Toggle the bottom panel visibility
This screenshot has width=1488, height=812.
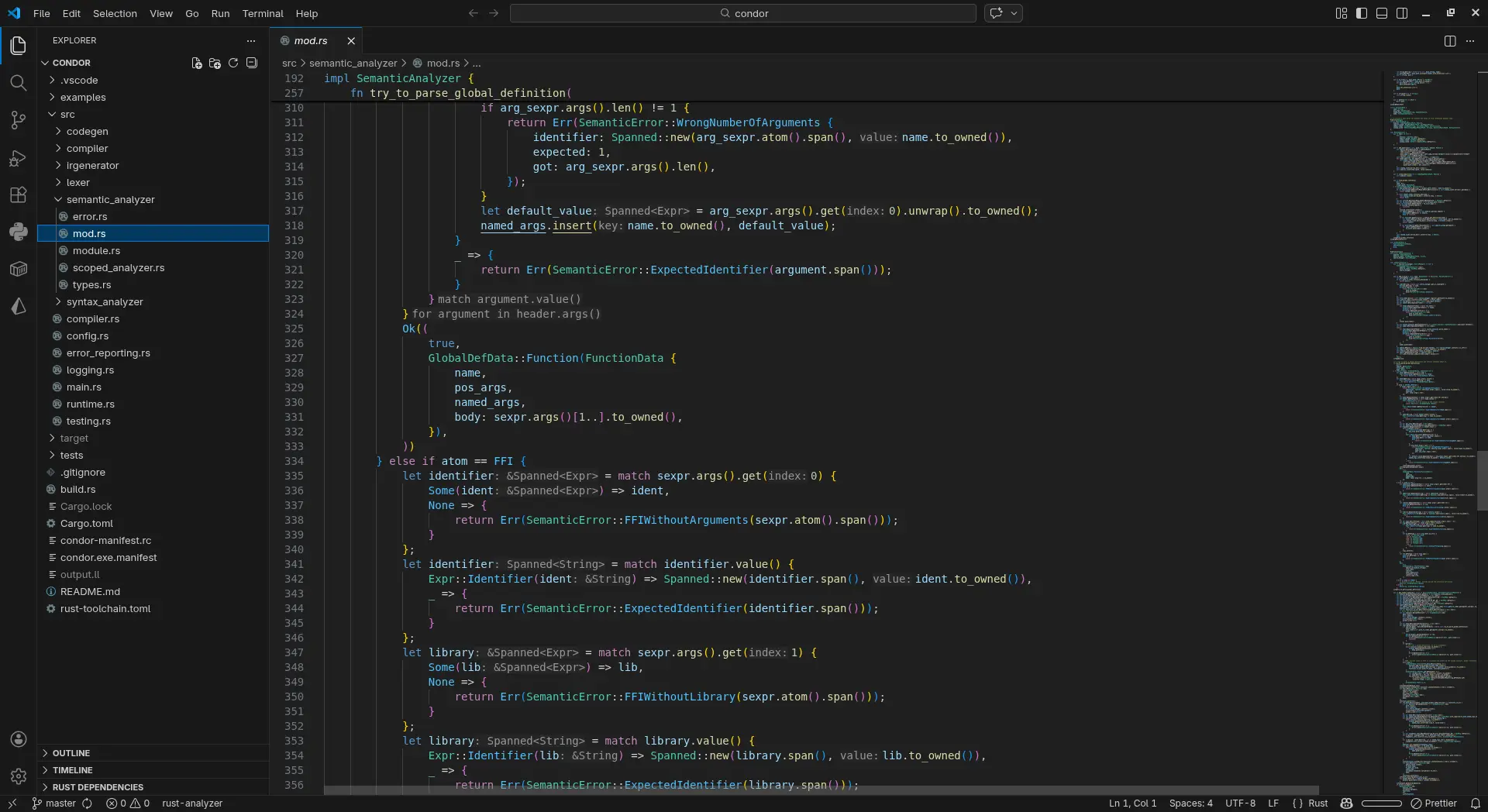pos(1382,13)
